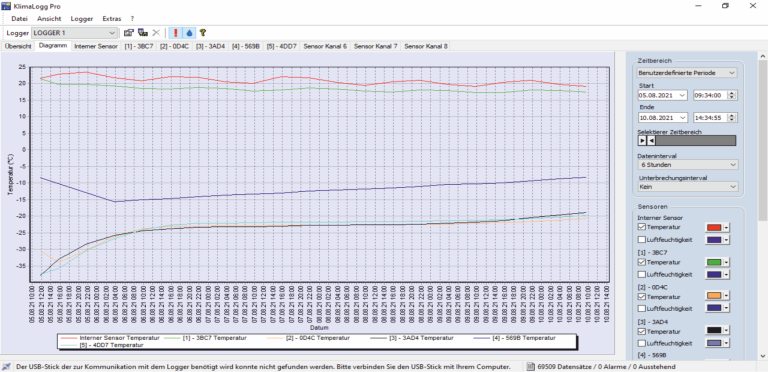Open the ? help menu

[x=132, y=19]
